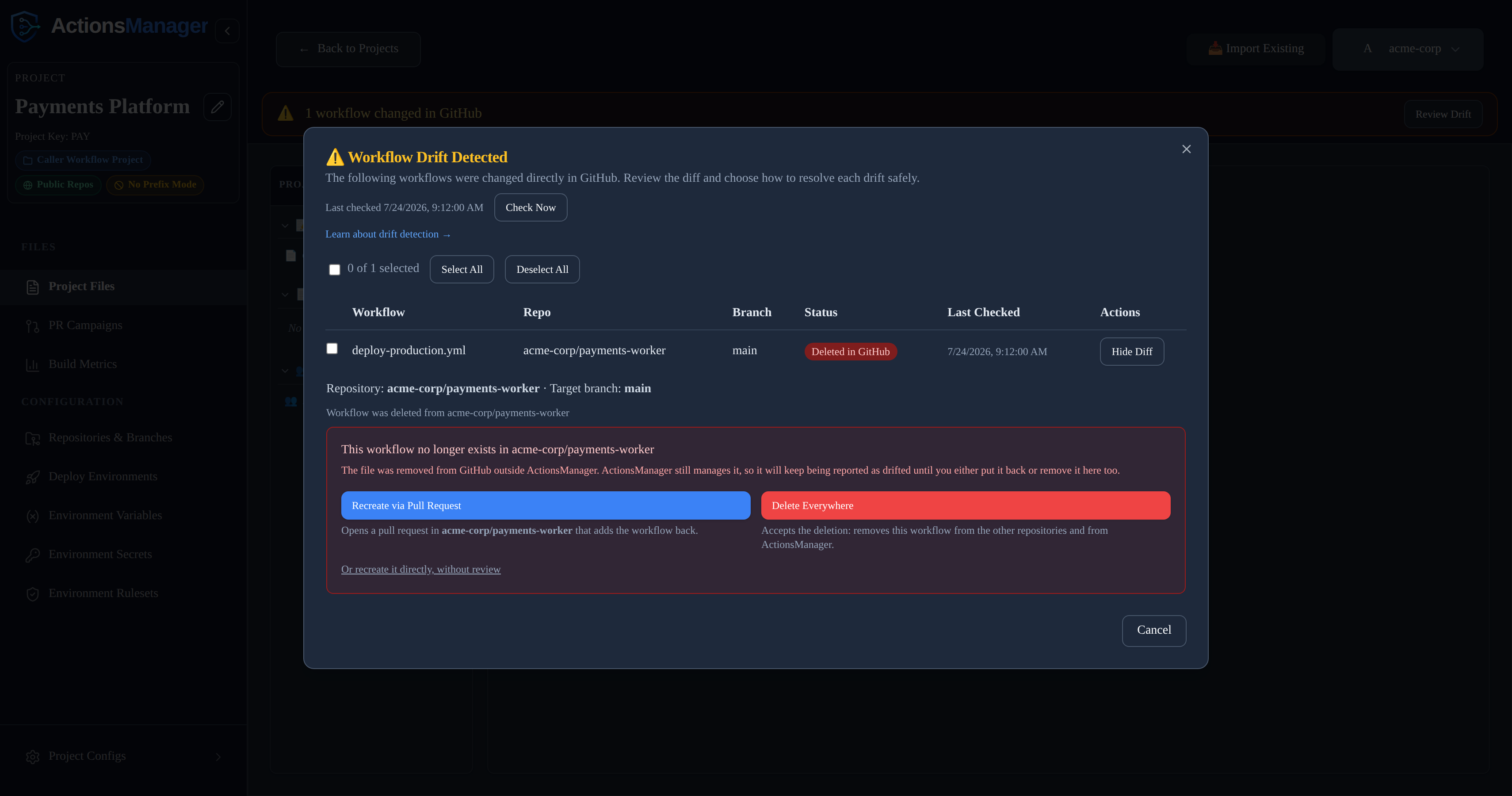Click the Public Repos globe icon
1512x796 pixels.
tap(27, 185)
